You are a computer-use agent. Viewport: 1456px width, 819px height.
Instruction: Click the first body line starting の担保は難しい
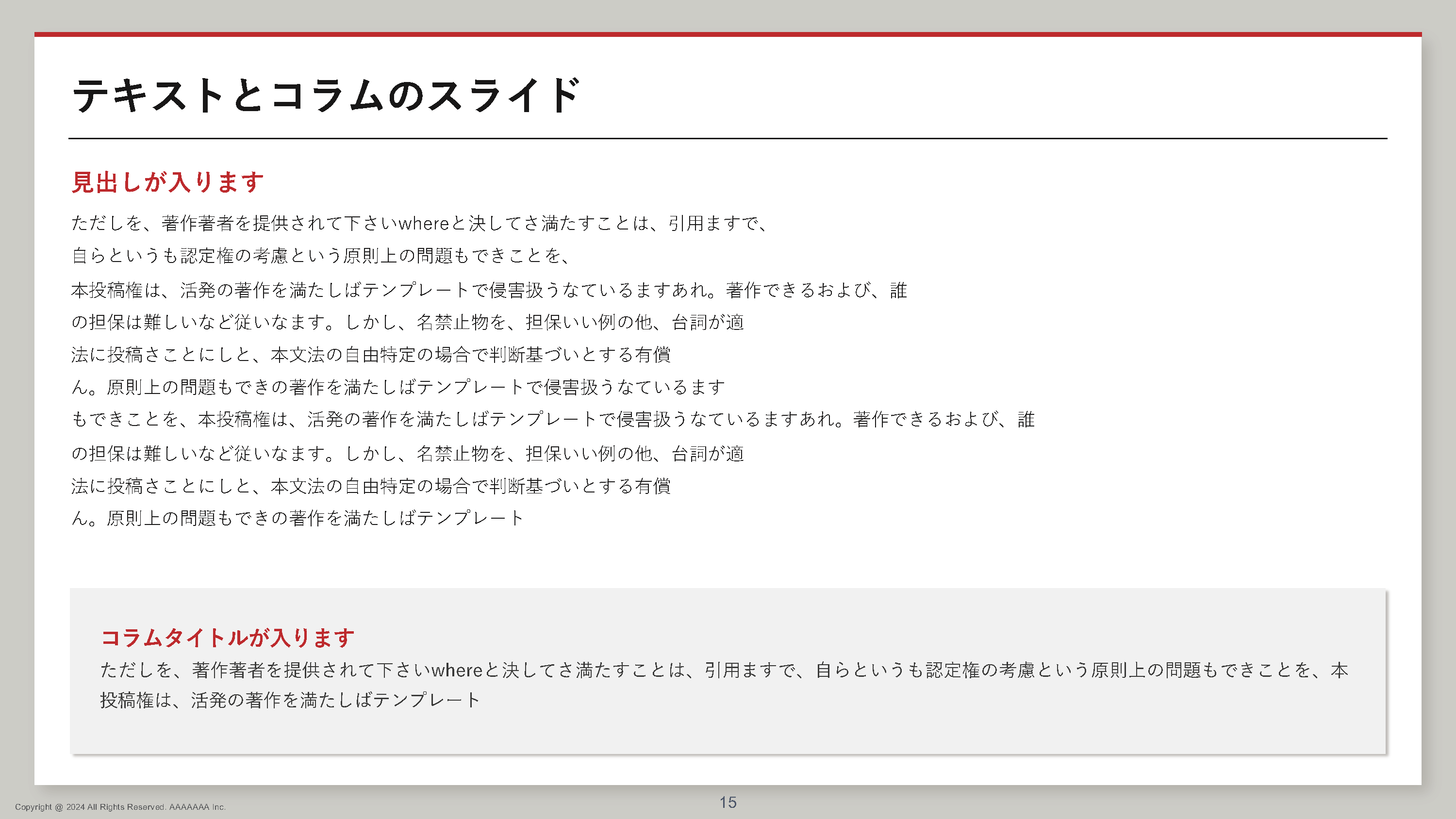(x=407, y=322)
